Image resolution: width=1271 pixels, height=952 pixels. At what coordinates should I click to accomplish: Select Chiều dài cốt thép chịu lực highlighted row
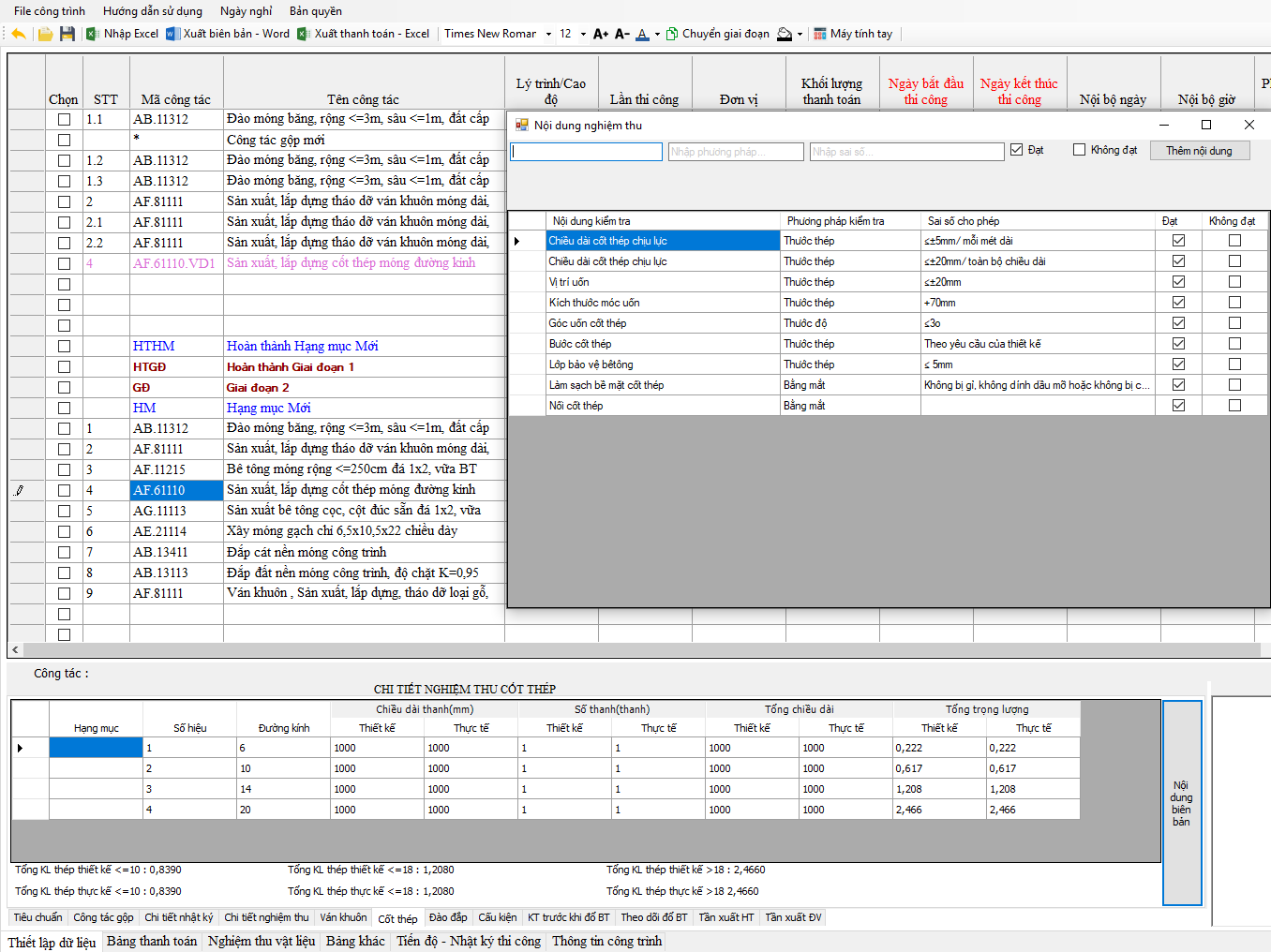pos(663,241)
